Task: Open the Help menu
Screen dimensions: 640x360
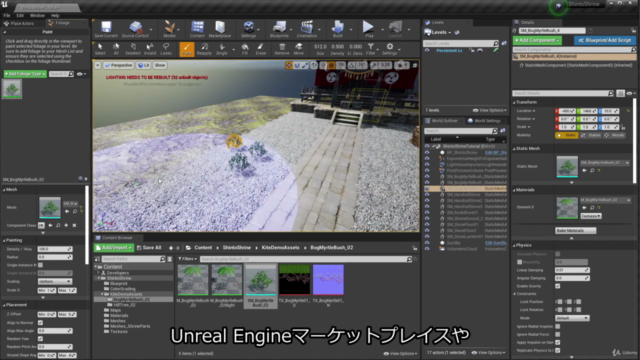Action: point(55,16)
